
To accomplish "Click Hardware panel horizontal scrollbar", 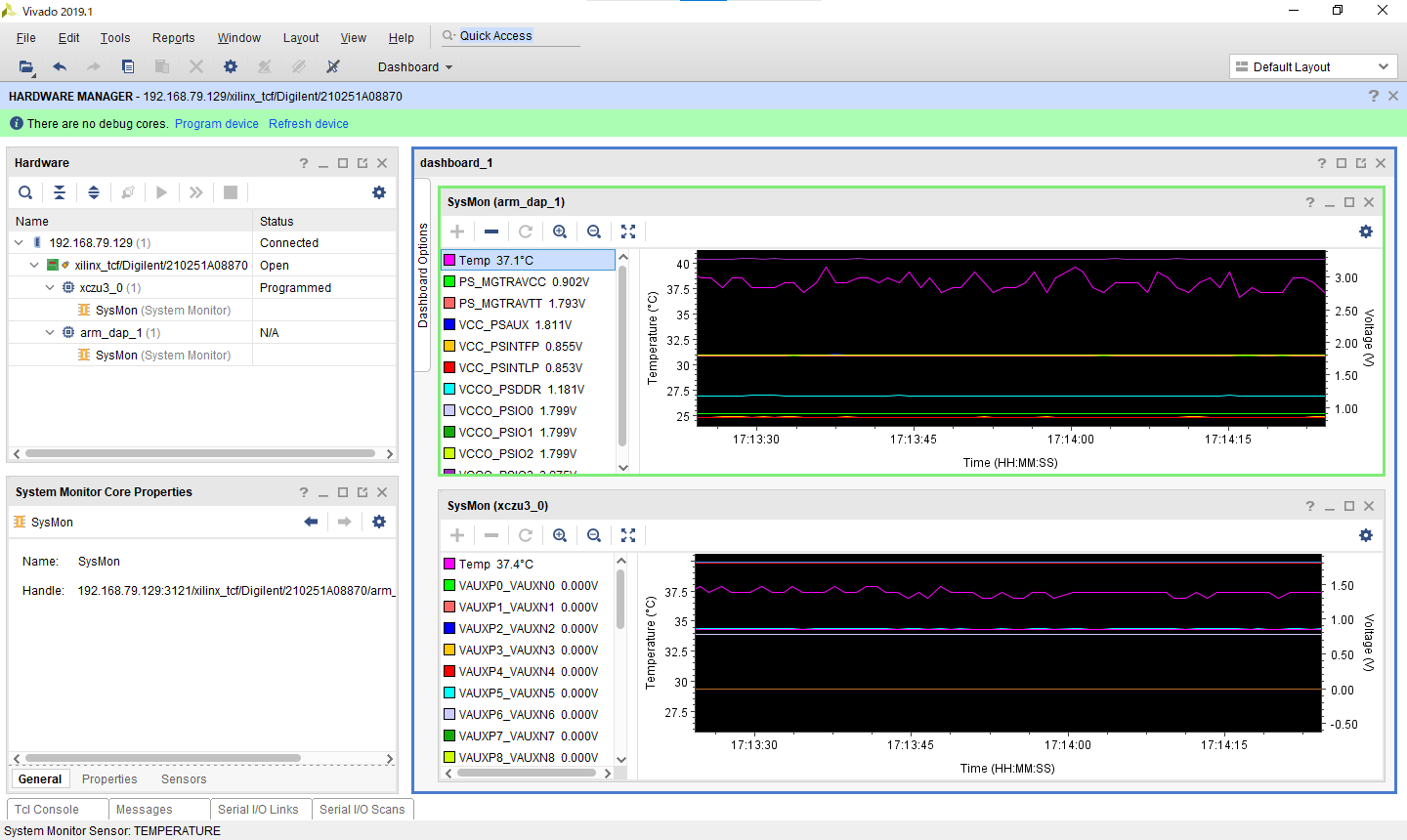I will point(200,453).
